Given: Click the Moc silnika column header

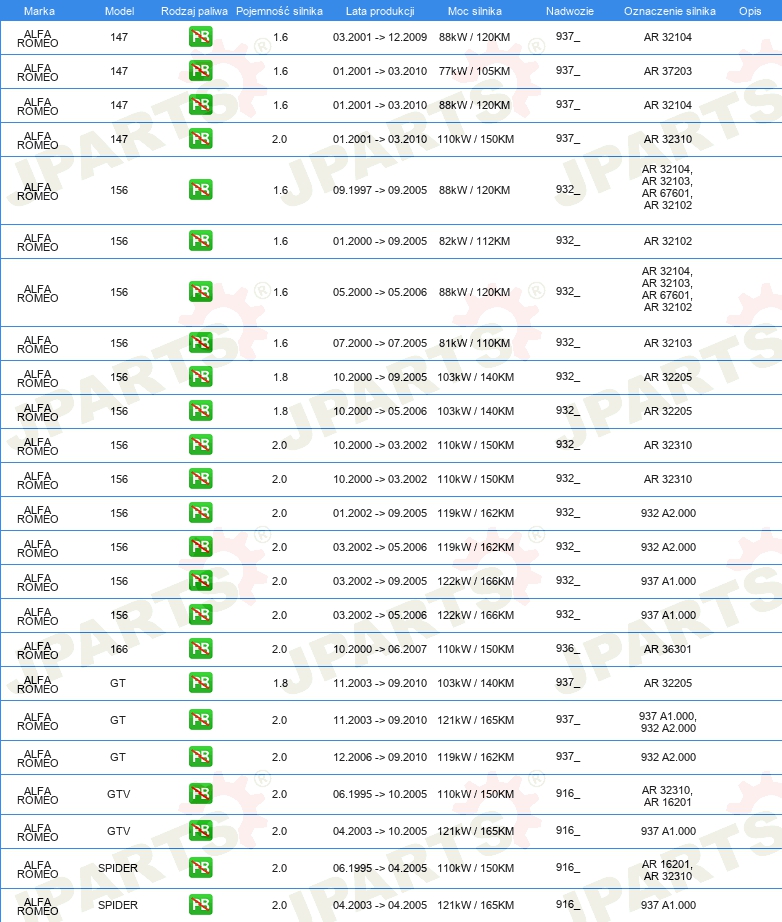Looking at the screenshot, I should (x=474, y=11).
